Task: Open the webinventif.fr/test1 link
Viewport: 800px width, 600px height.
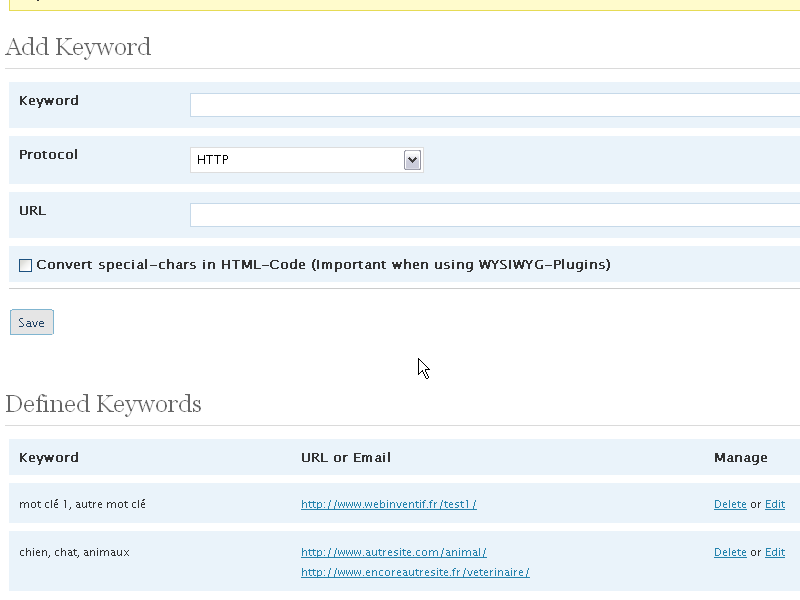Action: tap(389, 504)
